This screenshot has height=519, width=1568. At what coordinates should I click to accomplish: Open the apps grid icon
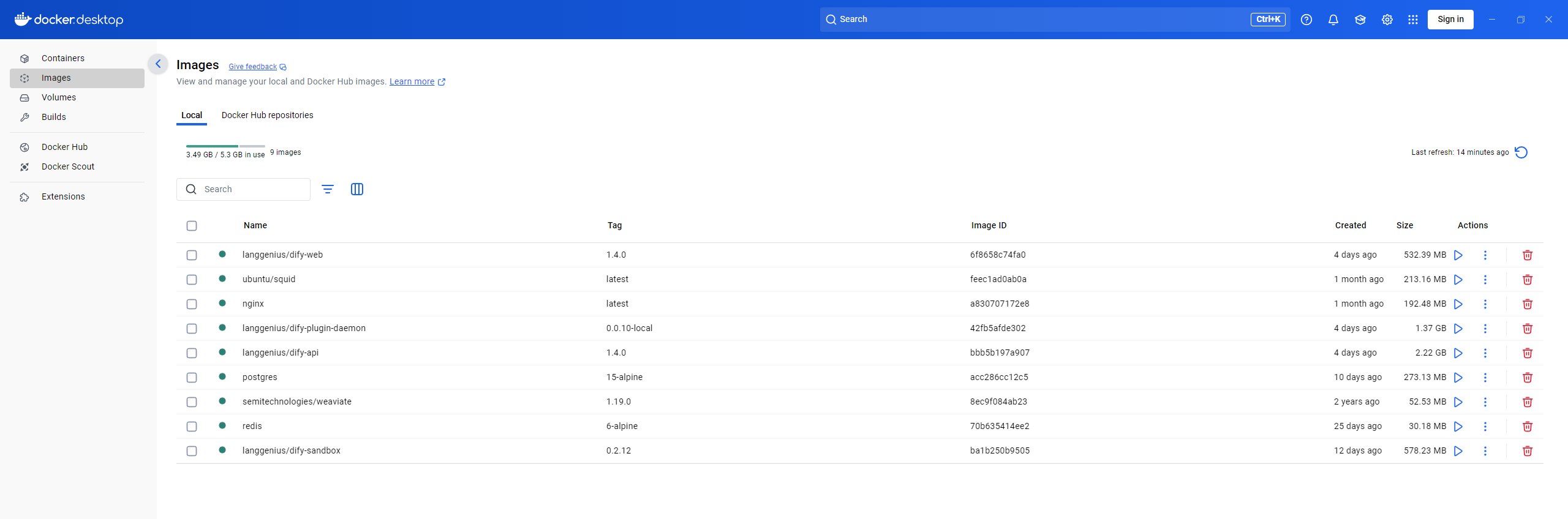pos(1413,20)
